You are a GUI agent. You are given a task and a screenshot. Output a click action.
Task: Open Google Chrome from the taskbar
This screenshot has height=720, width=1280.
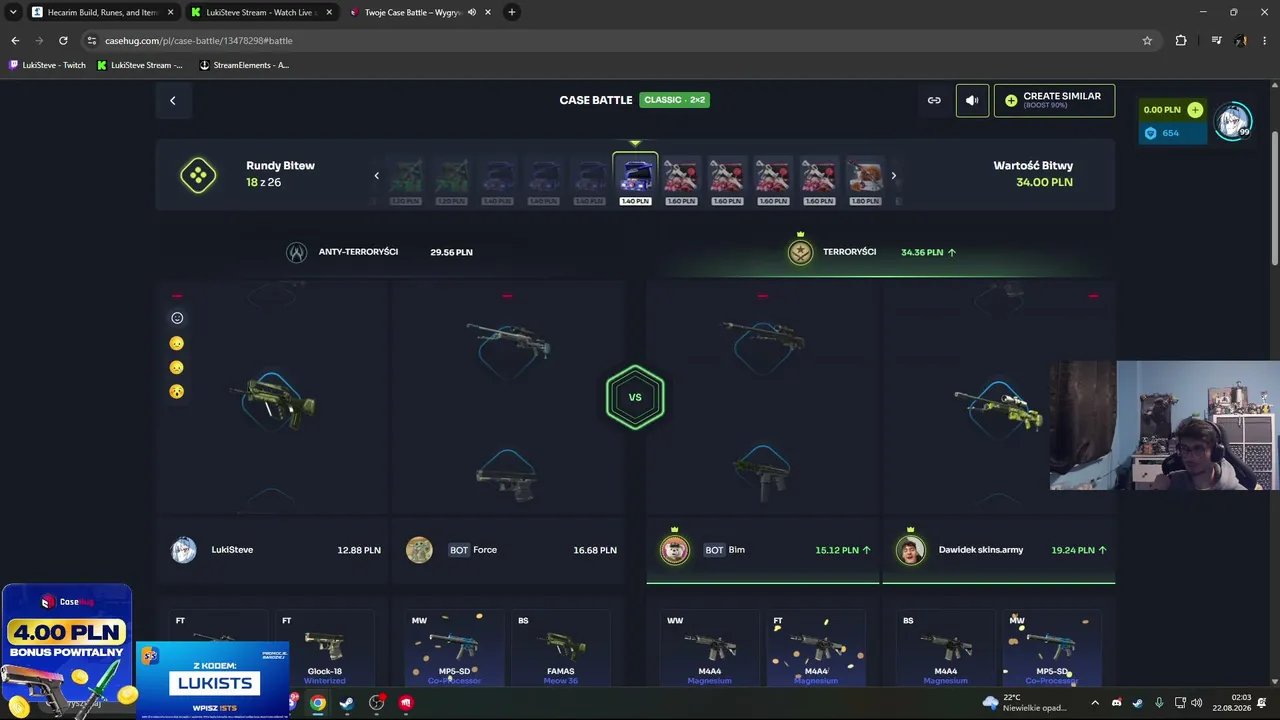tap(317, 703)
